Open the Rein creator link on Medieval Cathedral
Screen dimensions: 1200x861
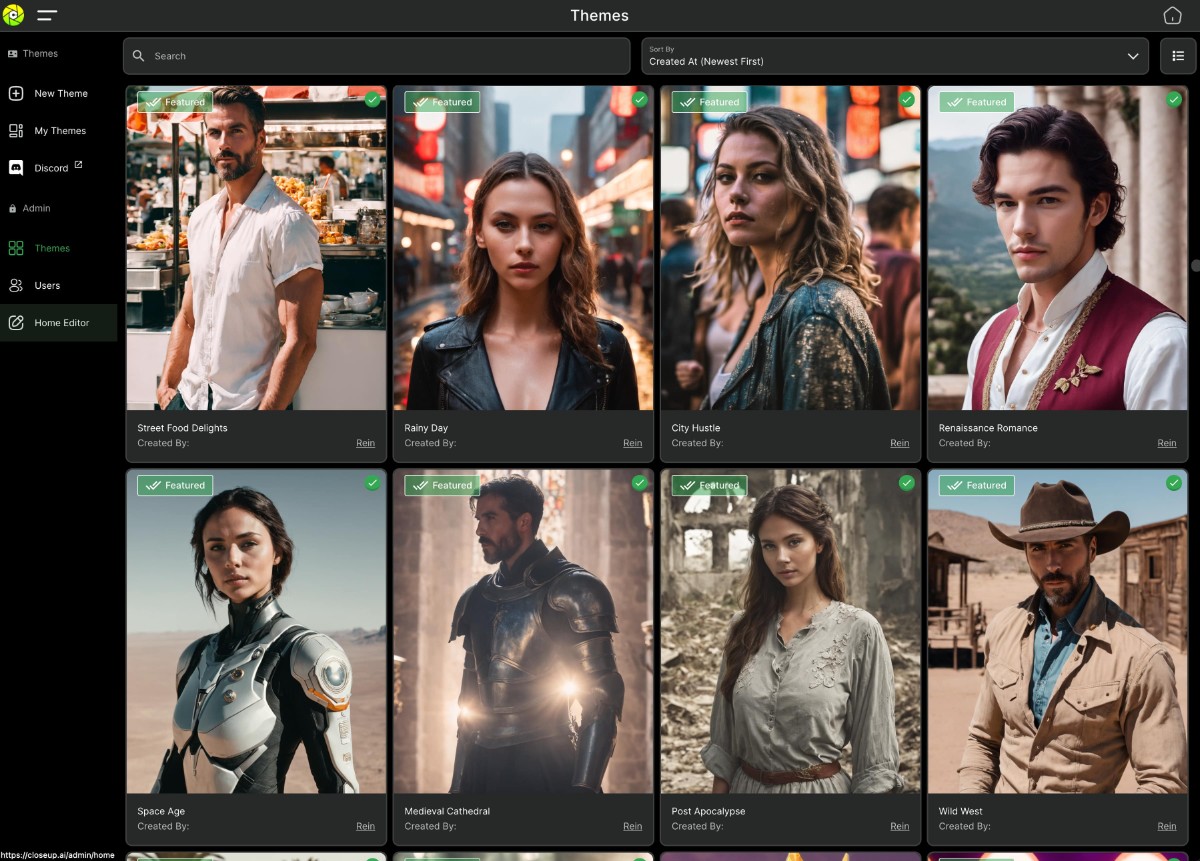pos(633,826)
